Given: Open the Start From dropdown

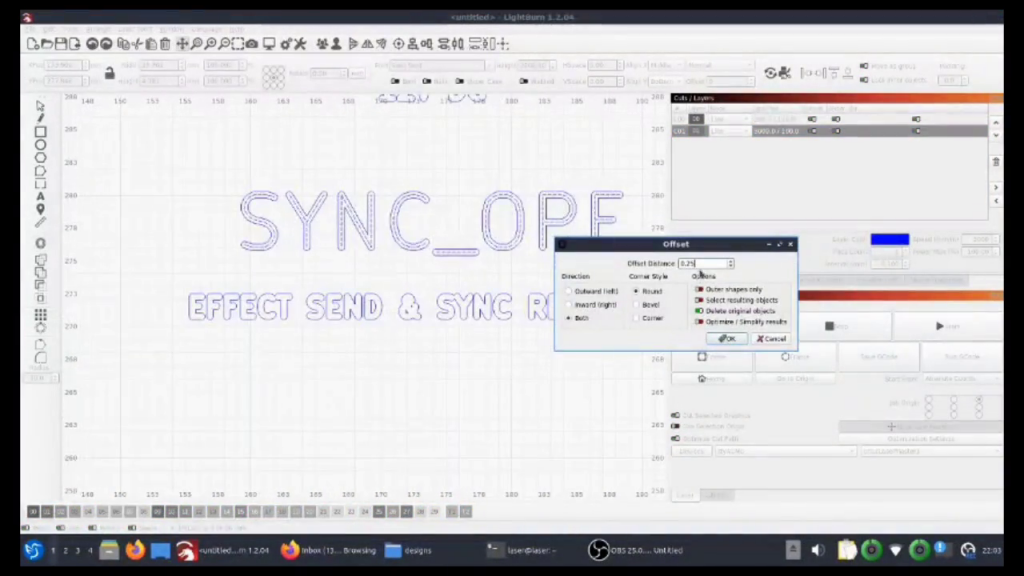Looking at the screenshot, I should [x=961, y=379].
